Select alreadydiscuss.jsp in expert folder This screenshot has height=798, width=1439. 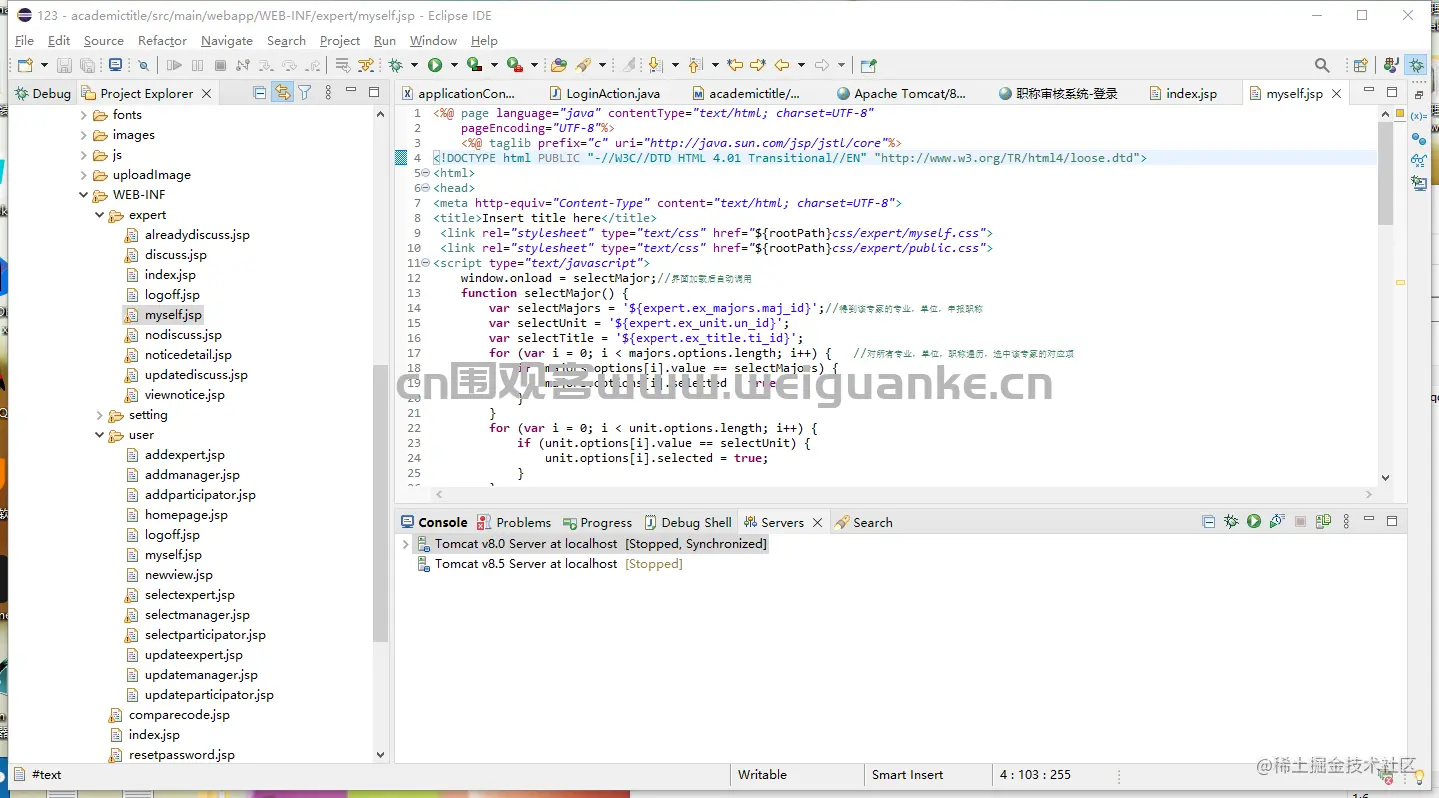[187, 235]
